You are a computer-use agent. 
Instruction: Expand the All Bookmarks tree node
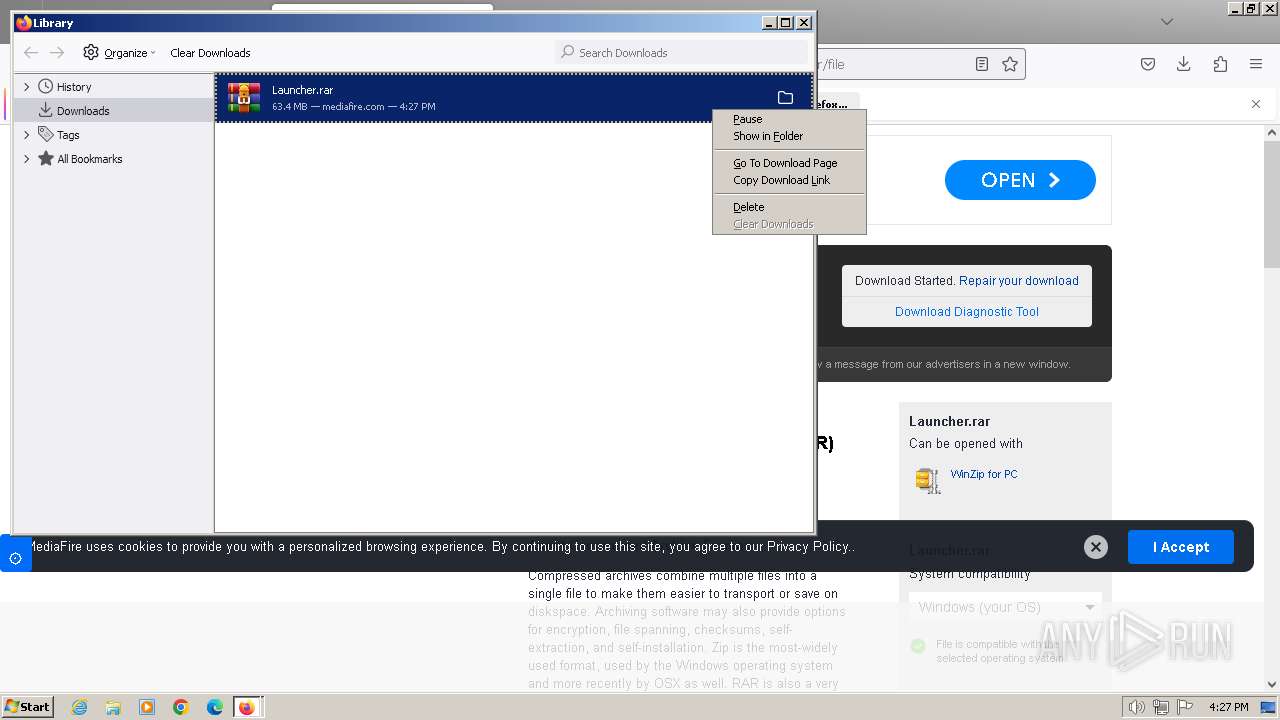[27, 159]
